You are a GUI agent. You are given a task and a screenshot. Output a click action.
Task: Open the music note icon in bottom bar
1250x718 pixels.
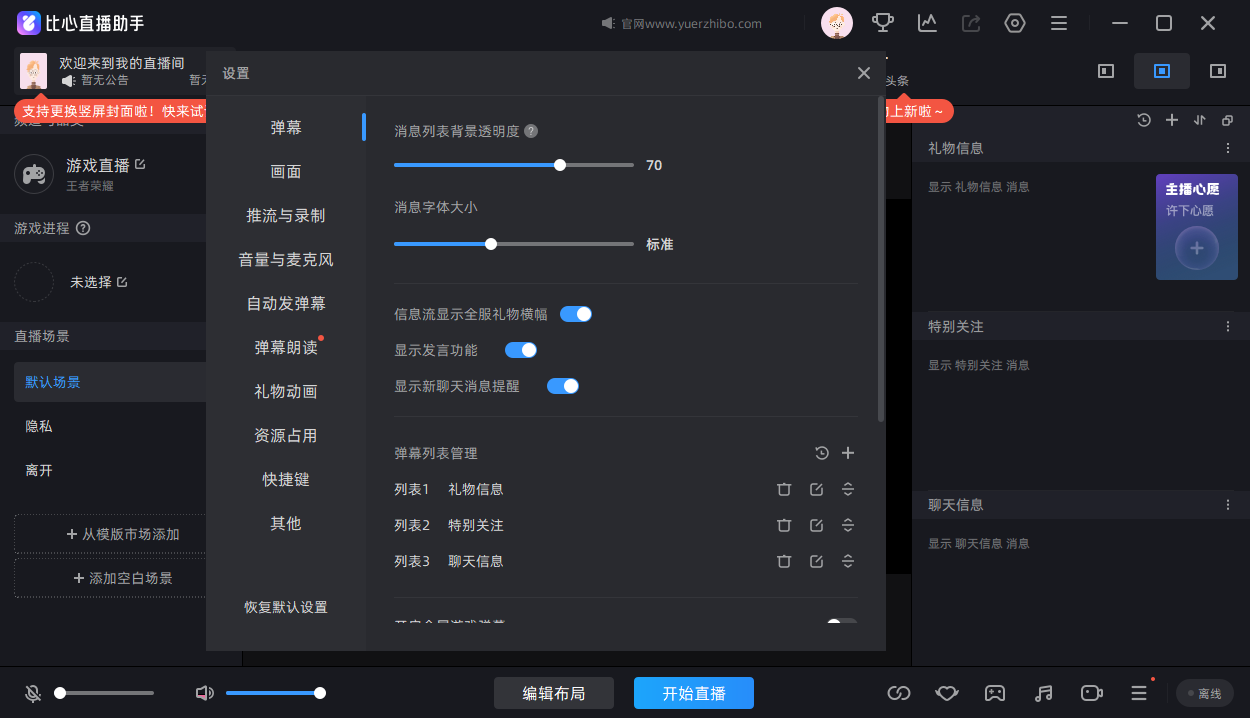coord(1044,693)
